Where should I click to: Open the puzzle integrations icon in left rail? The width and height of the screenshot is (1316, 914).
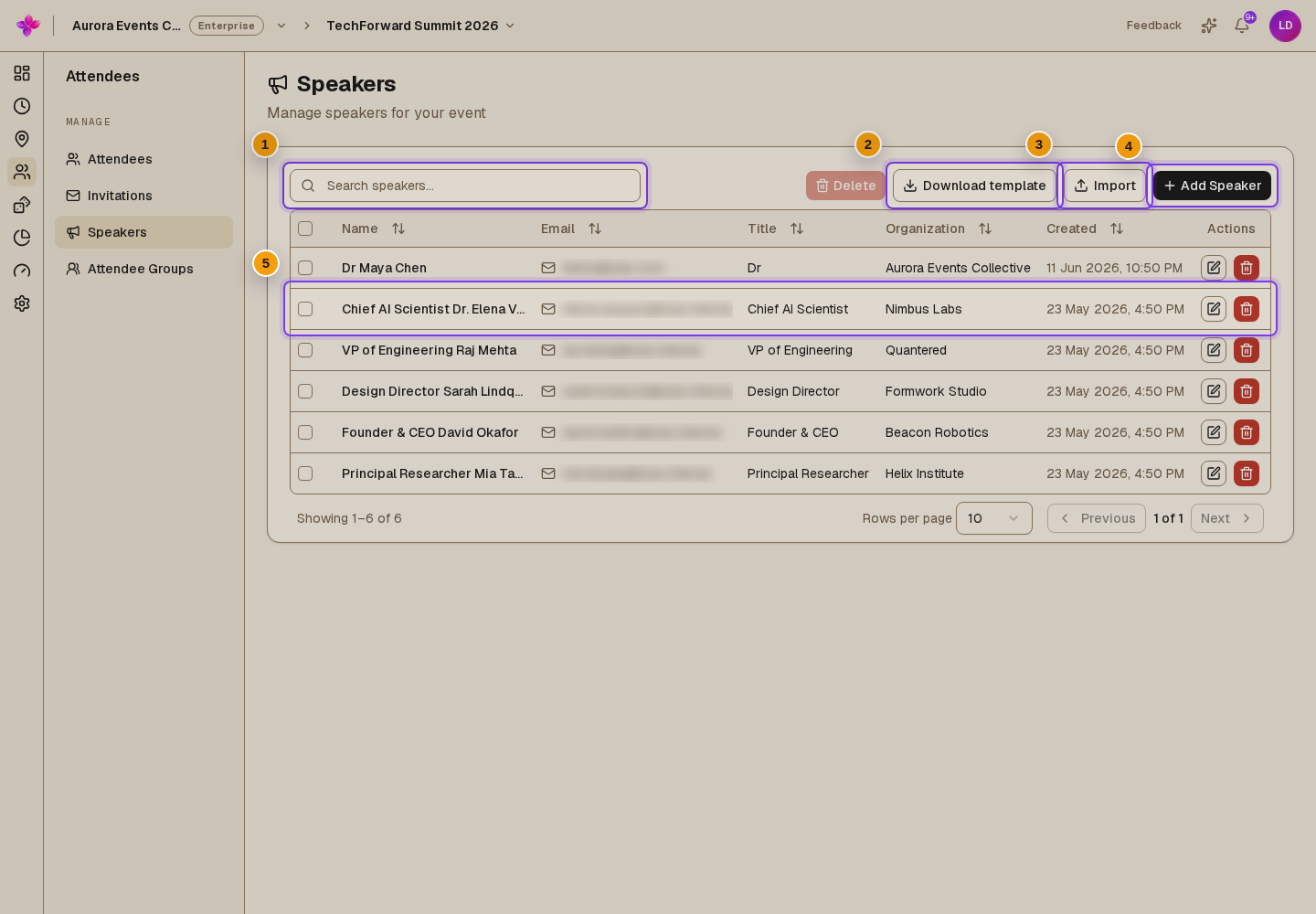coord(22,205)
